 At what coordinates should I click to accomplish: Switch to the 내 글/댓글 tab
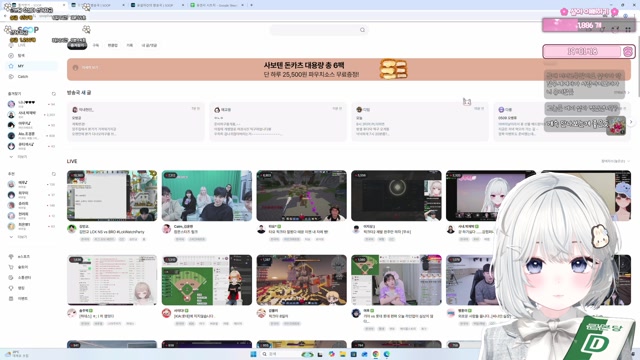pyautogui.click(x=149, y=45)
